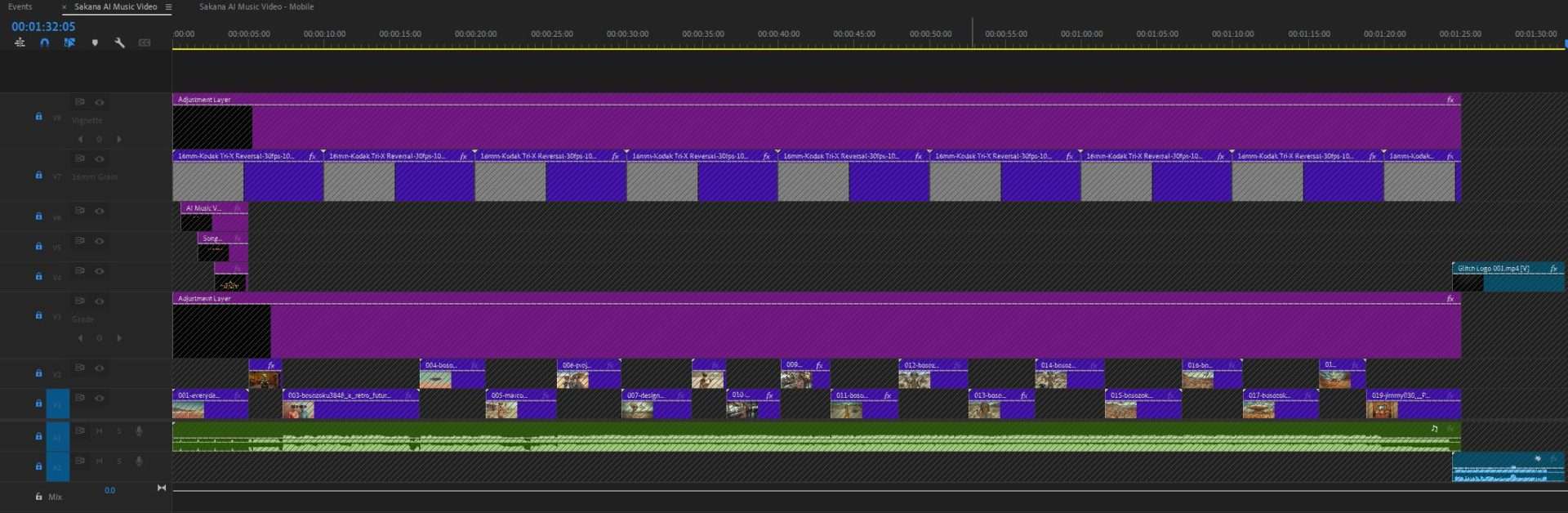Mute audio track A1
Viewport: 1568px width, 513px height.
coord(100,430)
